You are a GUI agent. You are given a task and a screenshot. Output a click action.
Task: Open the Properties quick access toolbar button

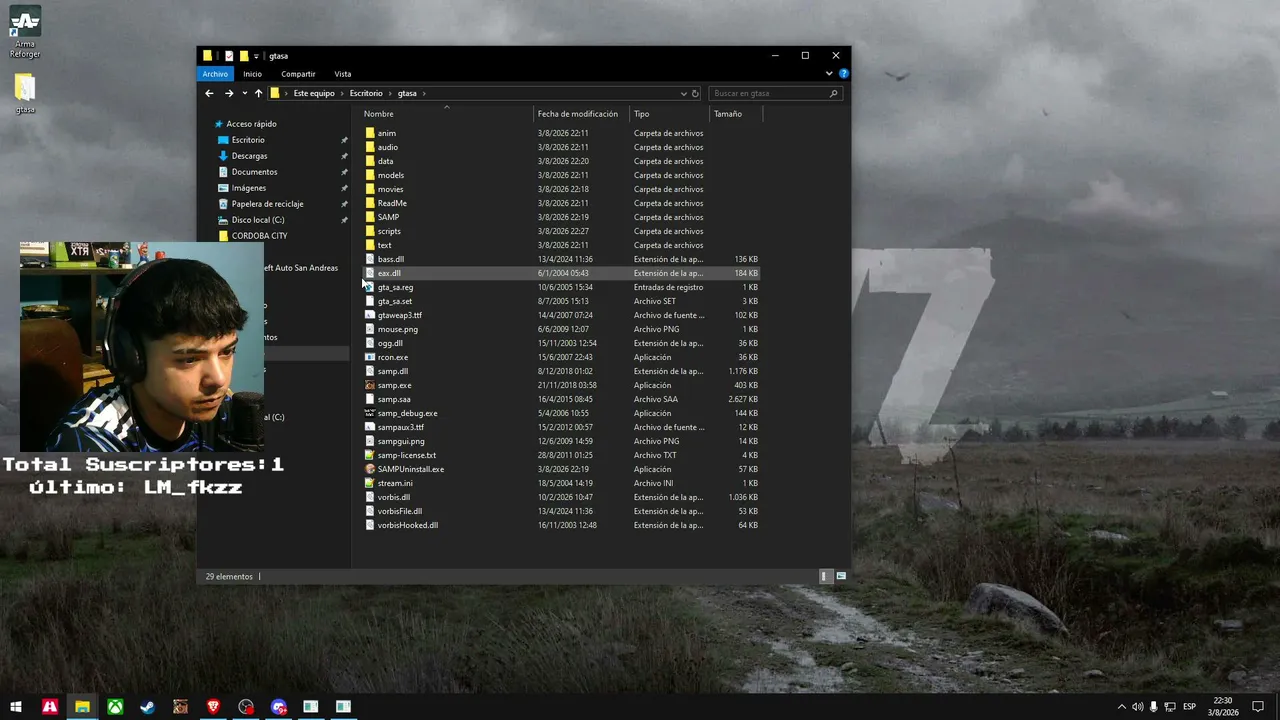click(x=229, y=56)
